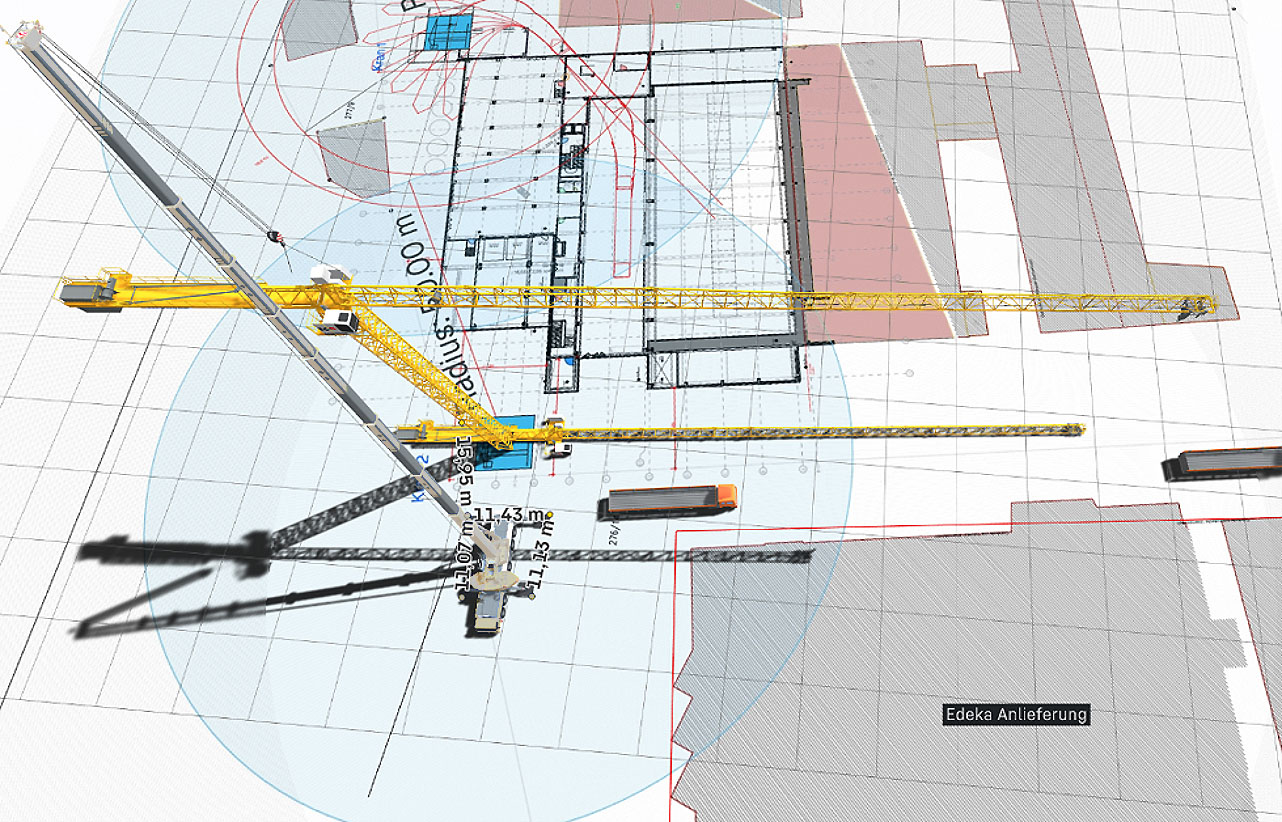Select the grey counterweight on the upper yellow crane
The width and height of the screenshot is (1282, 822).
click(x=87, y=293)
